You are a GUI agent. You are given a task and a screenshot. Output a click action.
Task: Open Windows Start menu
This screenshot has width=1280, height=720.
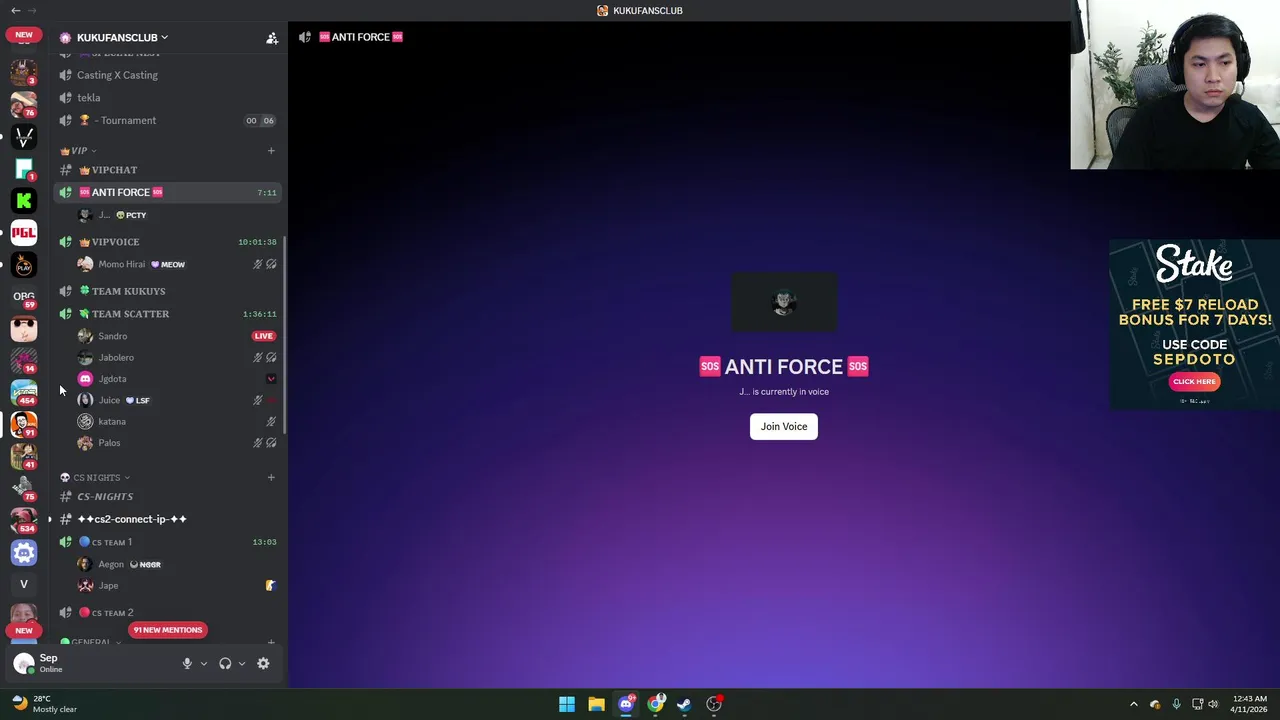567,704
